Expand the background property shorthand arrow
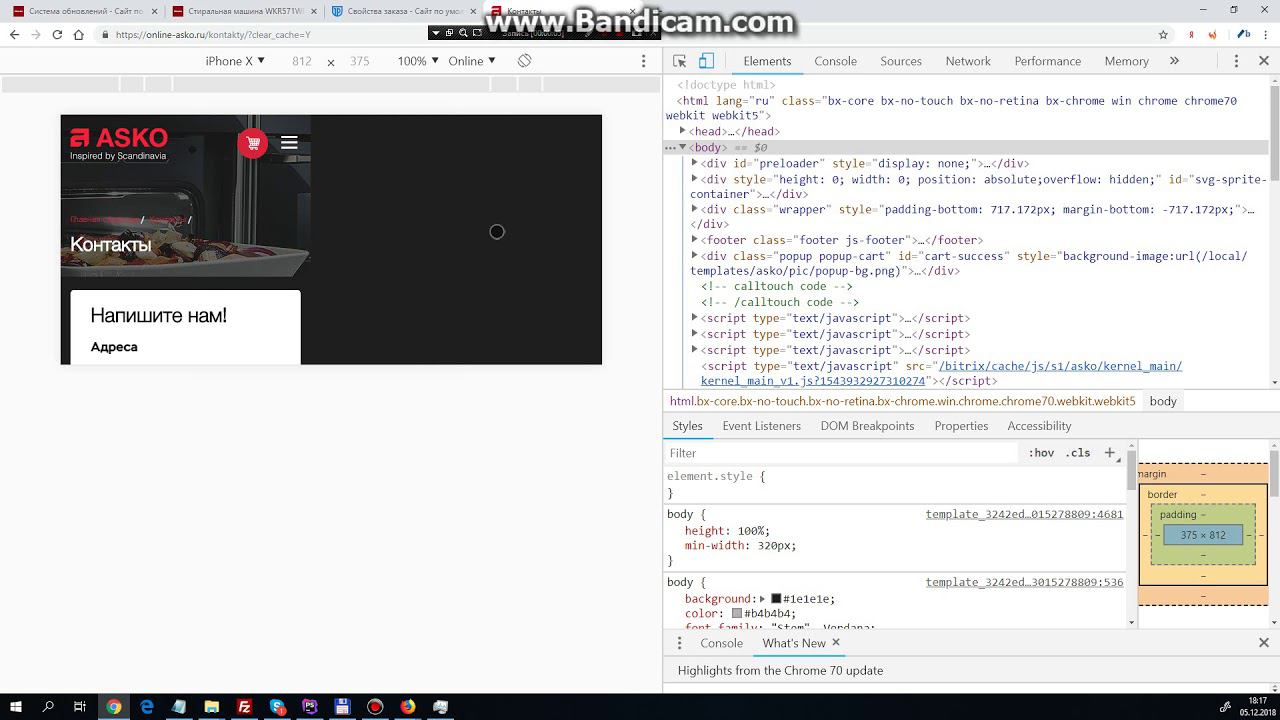 tap(763, 599)
